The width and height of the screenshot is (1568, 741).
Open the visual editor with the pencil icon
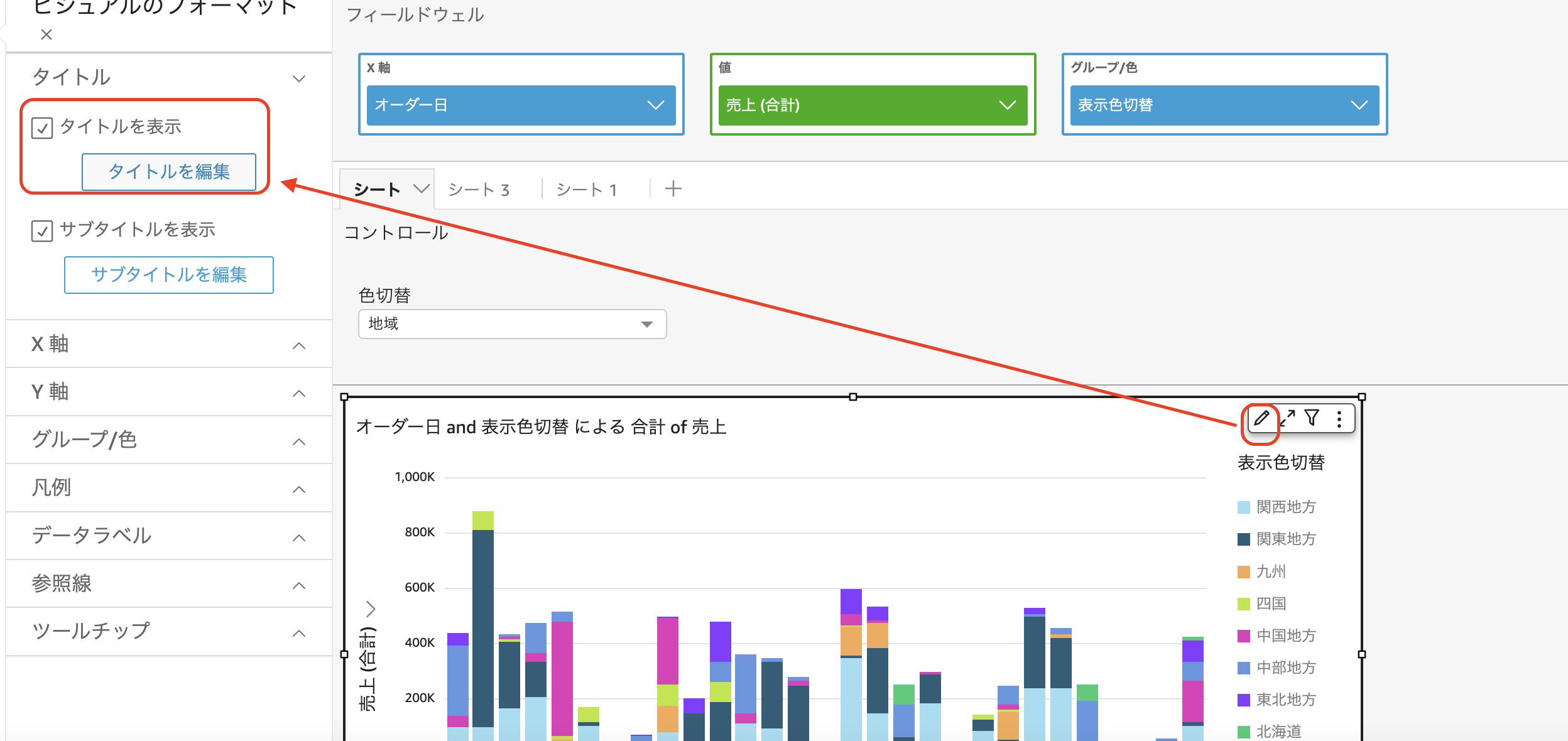pyautogui.click(x=1263, y=419)
